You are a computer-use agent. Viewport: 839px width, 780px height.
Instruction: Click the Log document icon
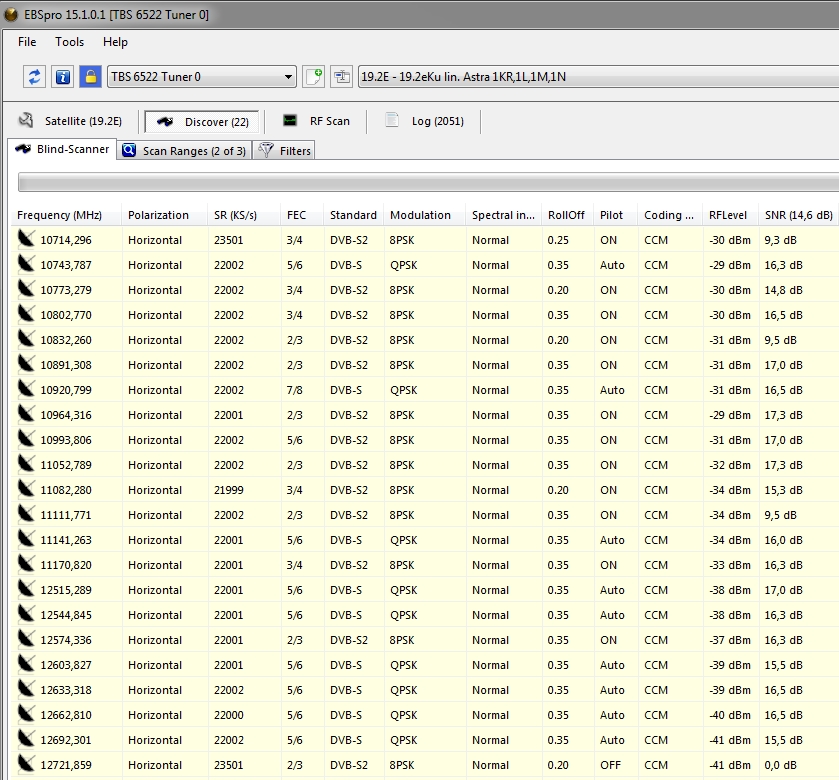[x=392, y=120]
